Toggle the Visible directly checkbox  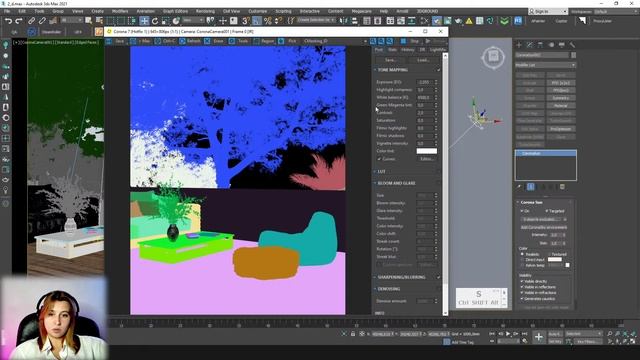[522, 281]
